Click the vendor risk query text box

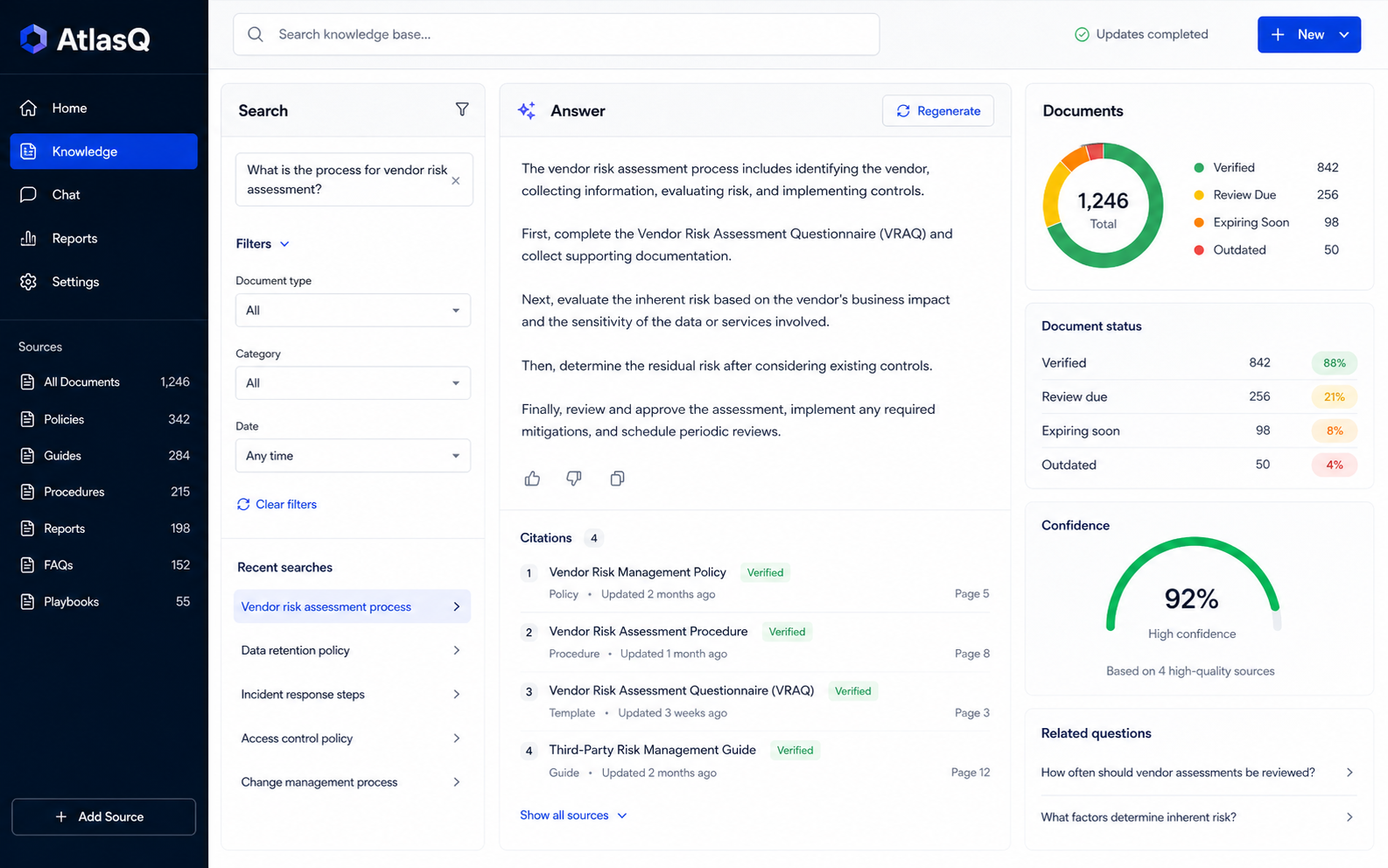(x=354, y=179)
